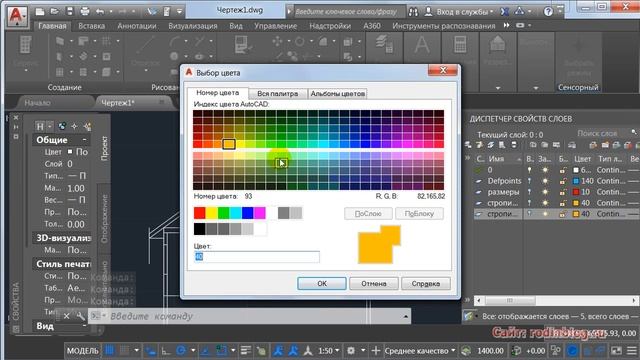This screenshot has width=640, height=360.
Task: Toggle snap mode in status bar
Action: (x=124, y=351)
